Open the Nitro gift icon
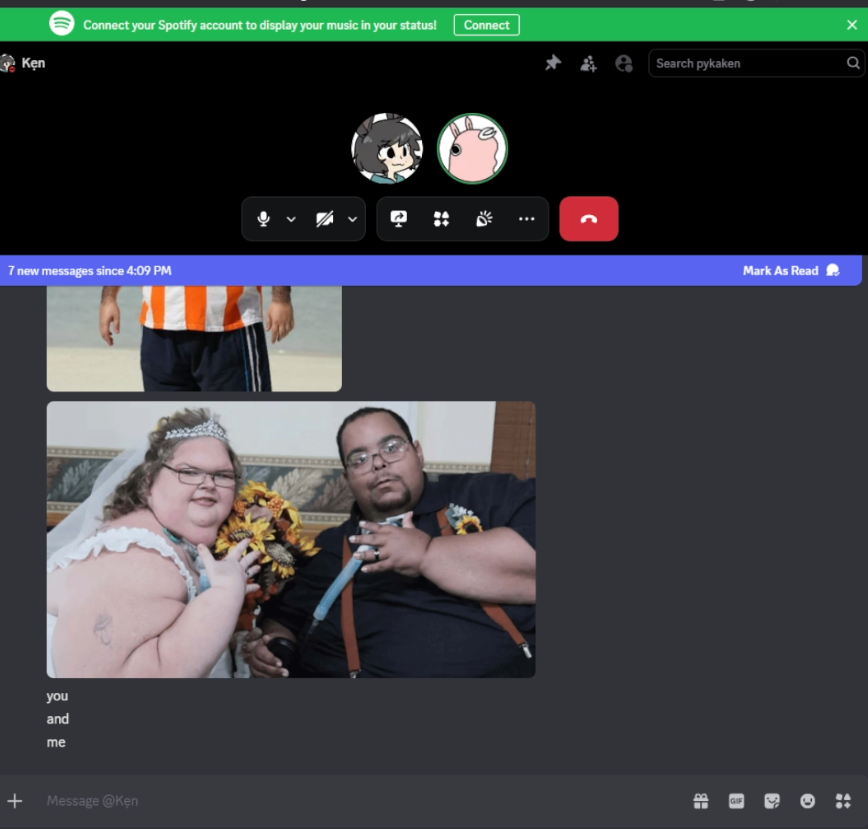The width and height of the screenshot is (868, 829). [701, 801]
